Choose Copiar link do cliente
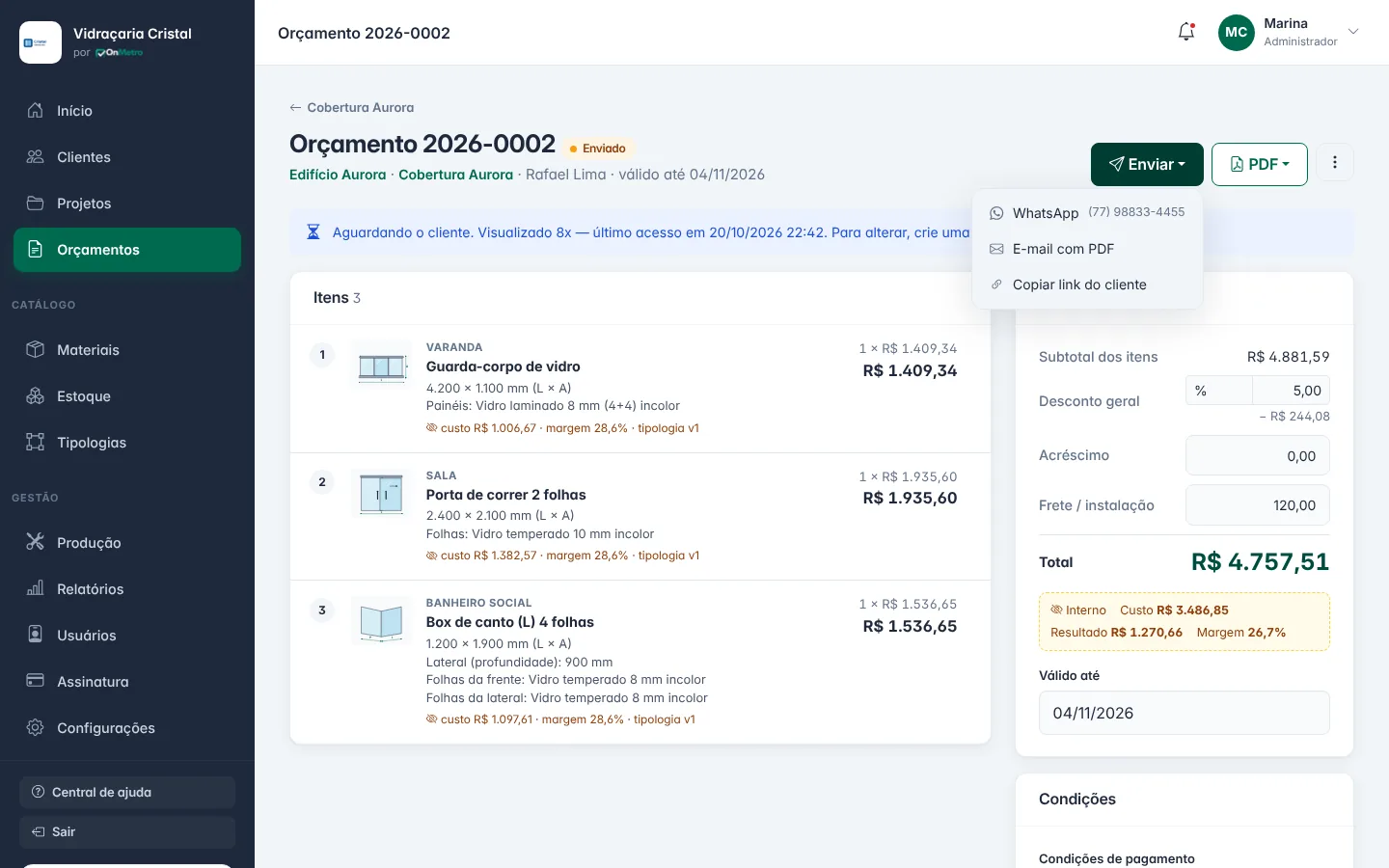This screenshot has width=1389, height=868. (1087, 285)
